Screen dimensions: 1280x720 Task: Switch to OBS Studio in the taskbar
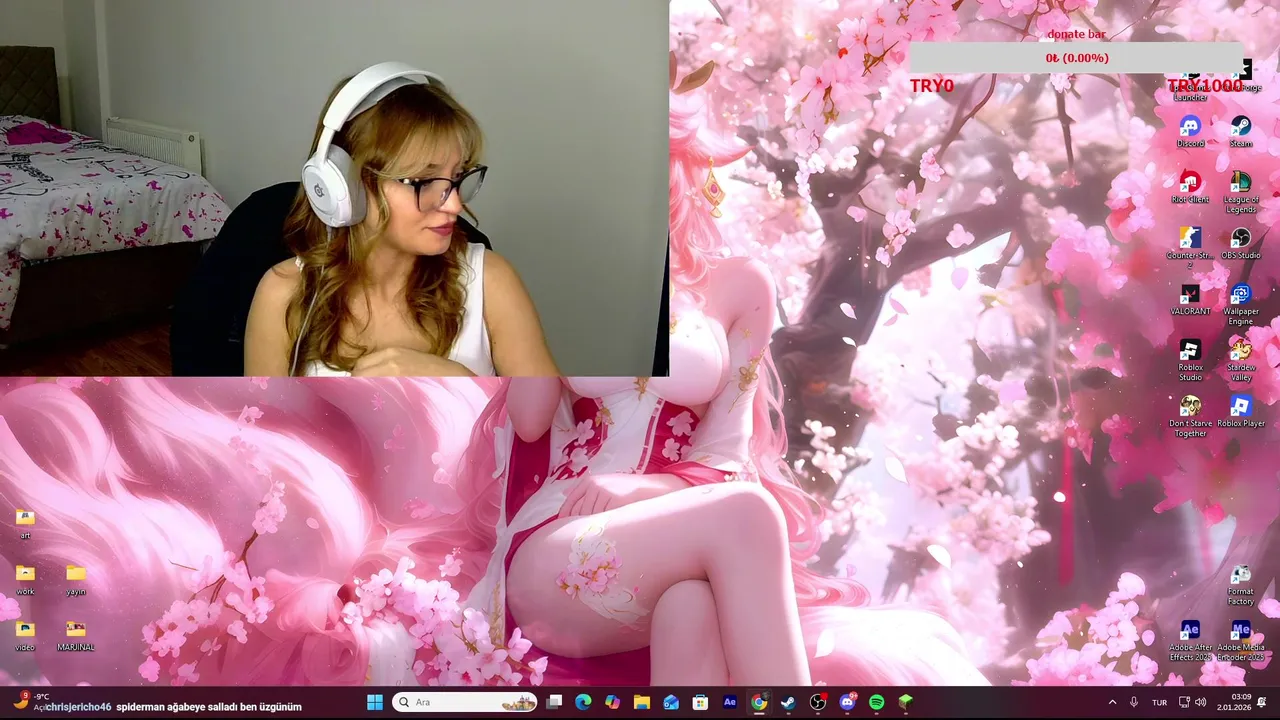pos(818,702)
